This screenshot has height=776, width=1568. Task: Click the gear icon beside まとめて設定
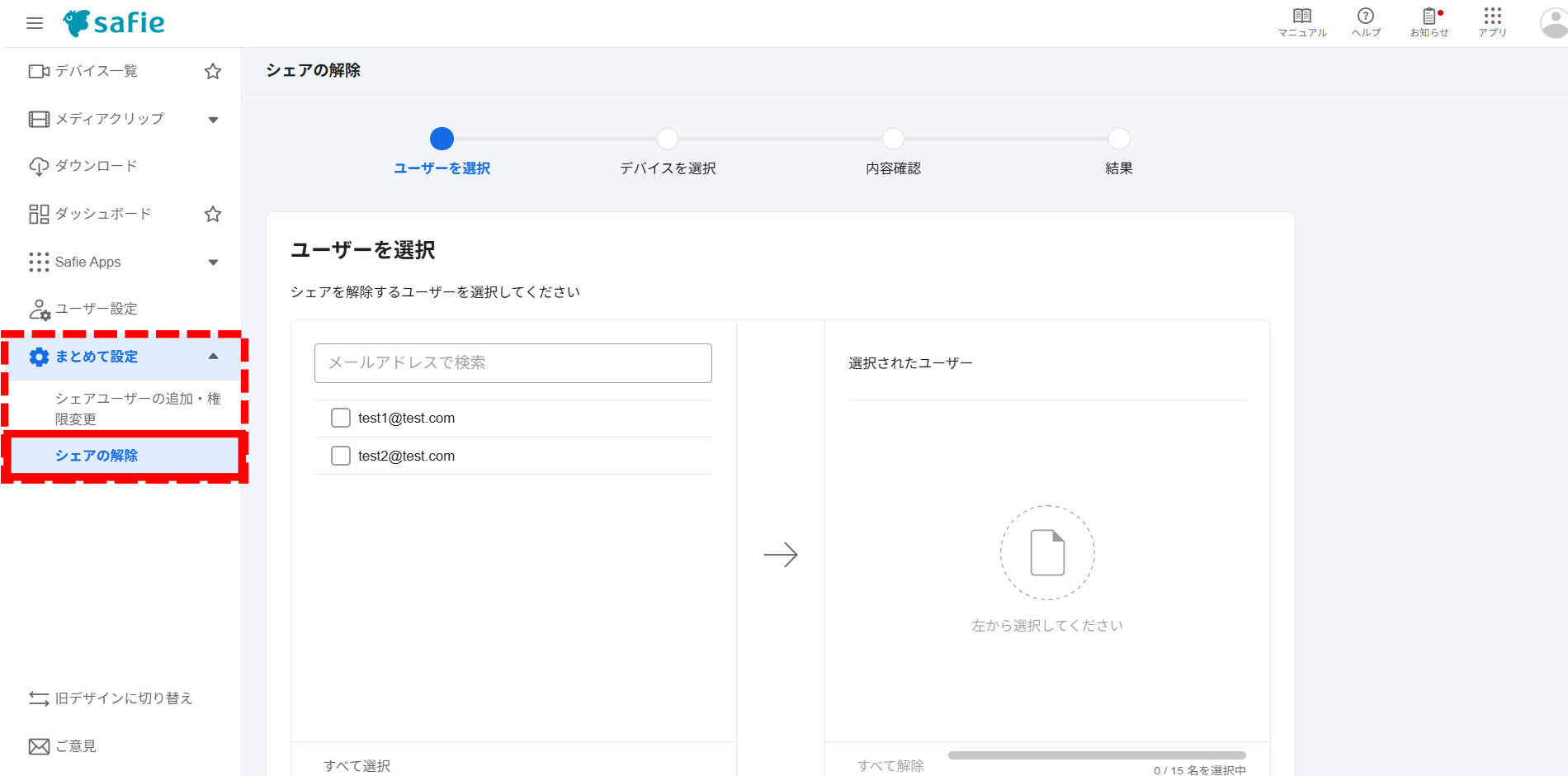coord(39,357)
